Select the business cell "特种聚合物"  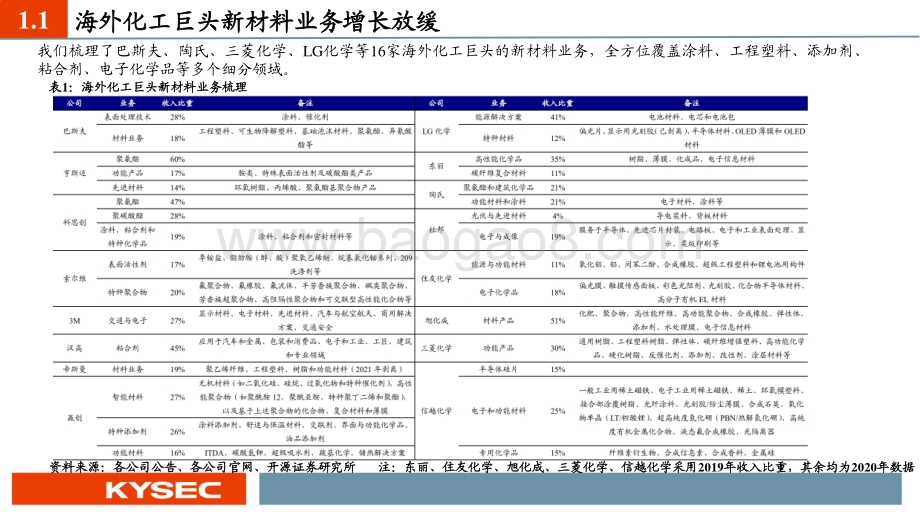coord(127,293)
